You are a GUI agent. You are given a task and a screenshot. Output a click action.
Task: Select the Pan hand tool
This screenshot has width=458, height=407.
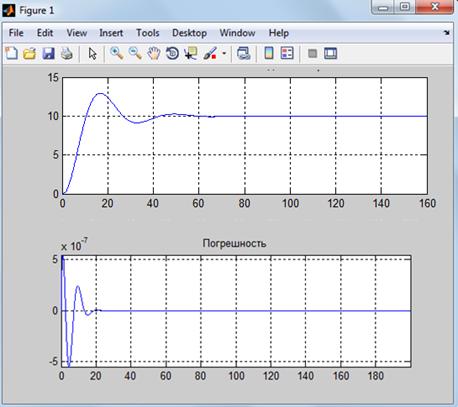154,53
